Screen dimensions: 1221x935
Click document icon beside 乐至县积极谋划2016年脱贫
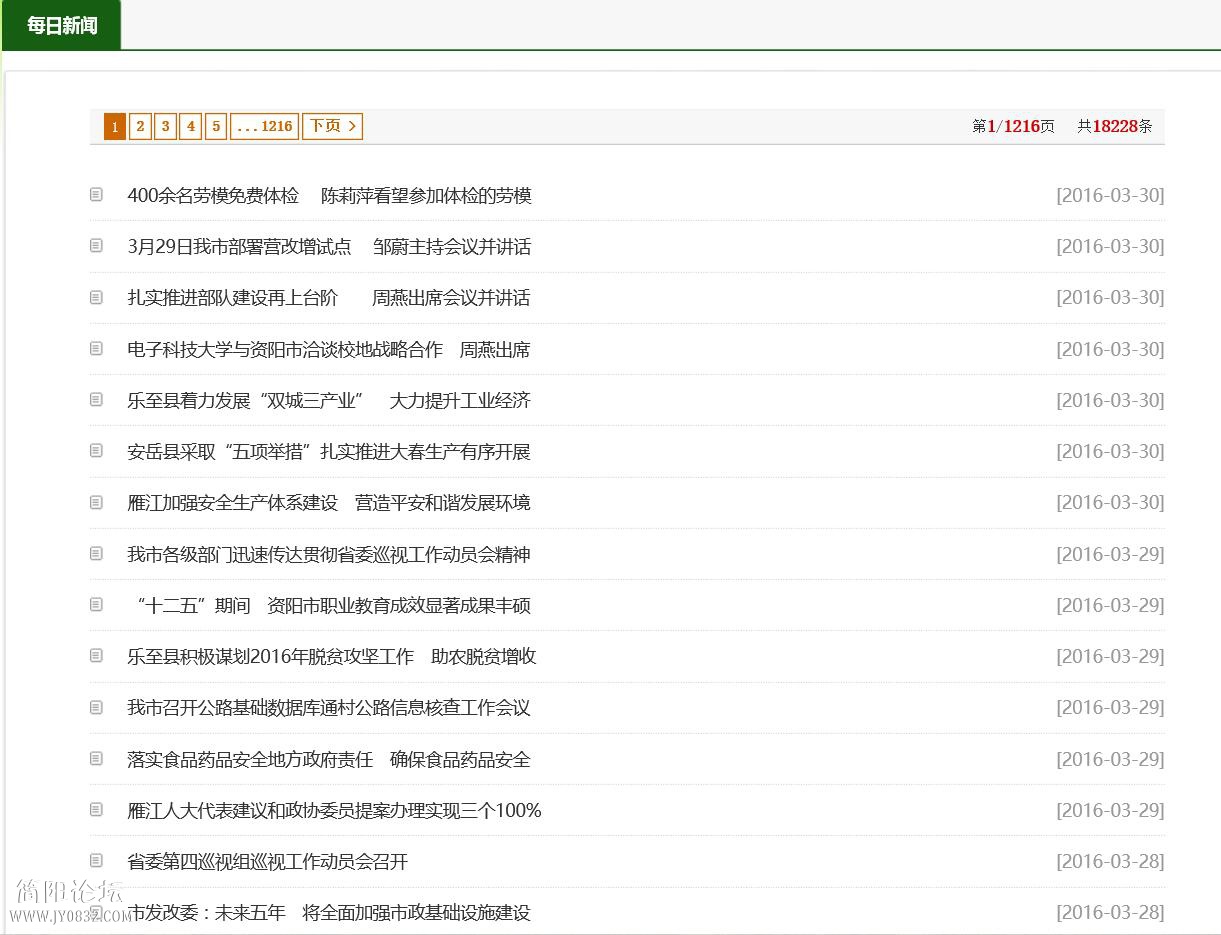[96, 655]
